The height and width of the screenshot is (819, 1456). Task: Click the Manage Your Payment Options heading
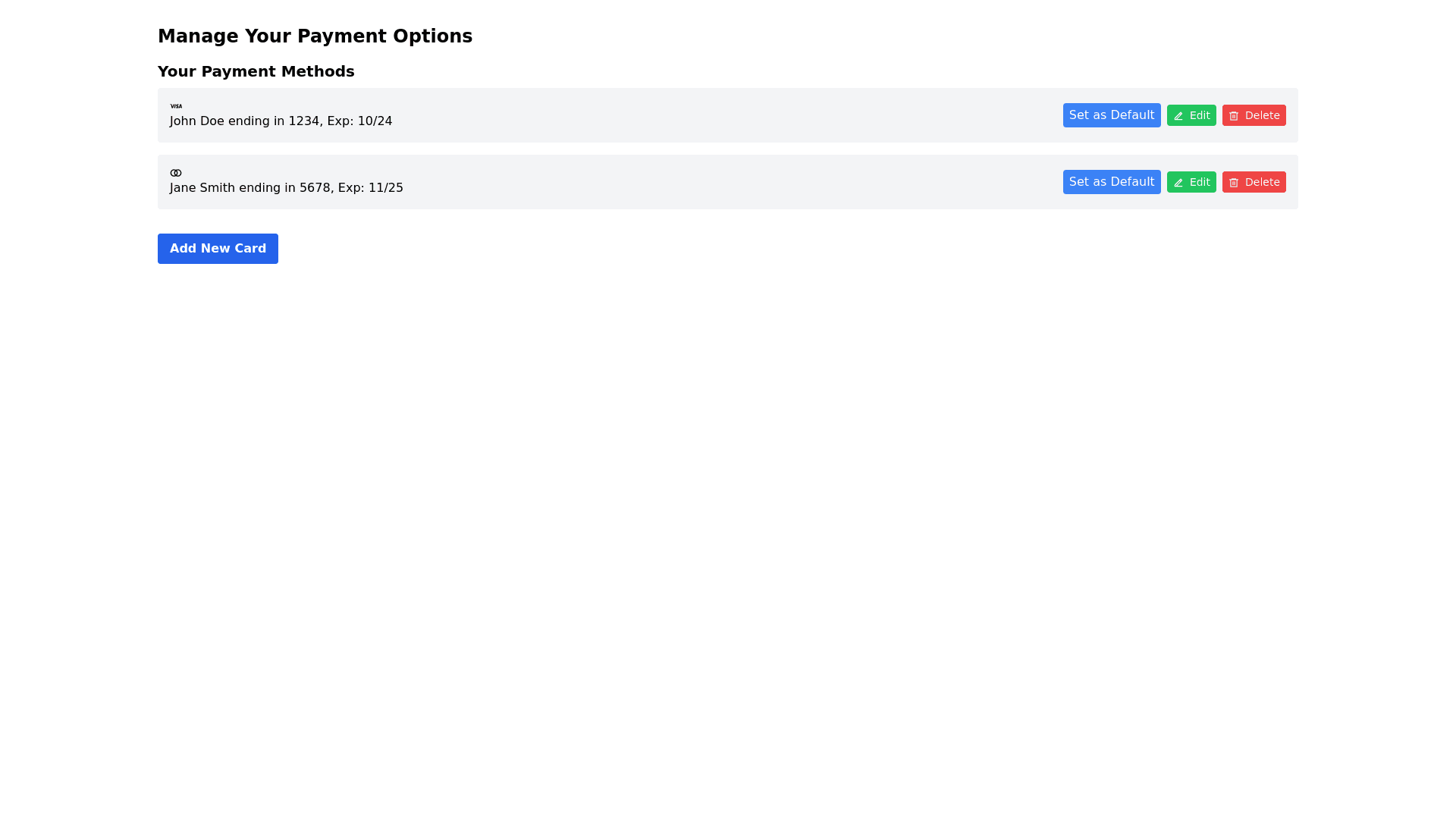(315, 36)
